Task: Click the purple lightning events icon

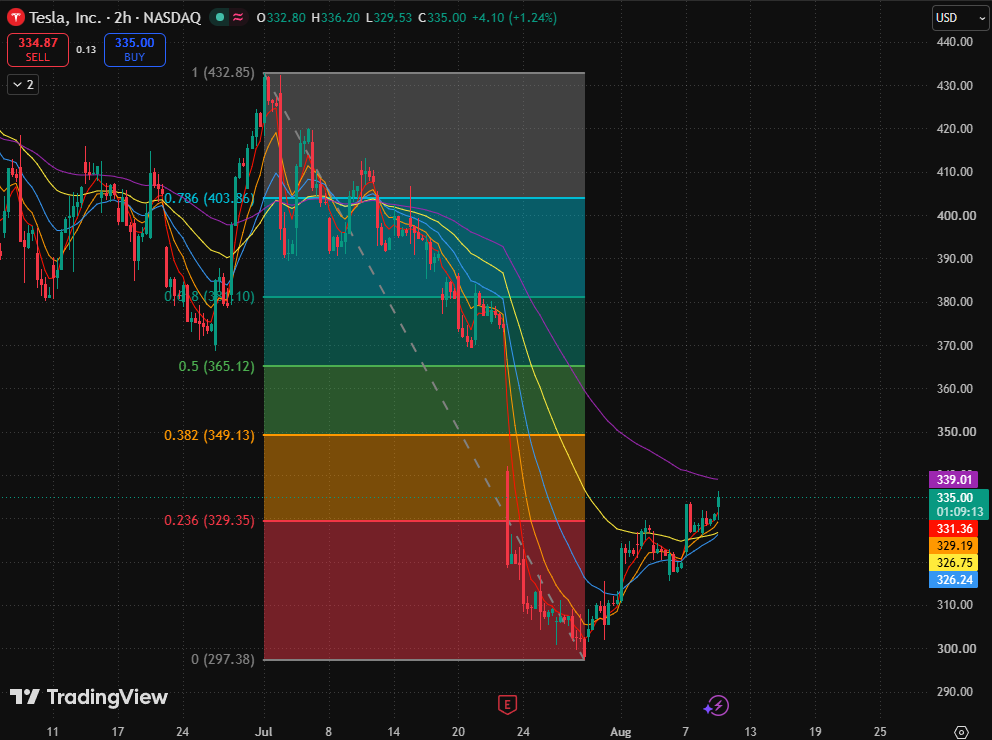Action: pyautogui.click(x=717, y=705)
